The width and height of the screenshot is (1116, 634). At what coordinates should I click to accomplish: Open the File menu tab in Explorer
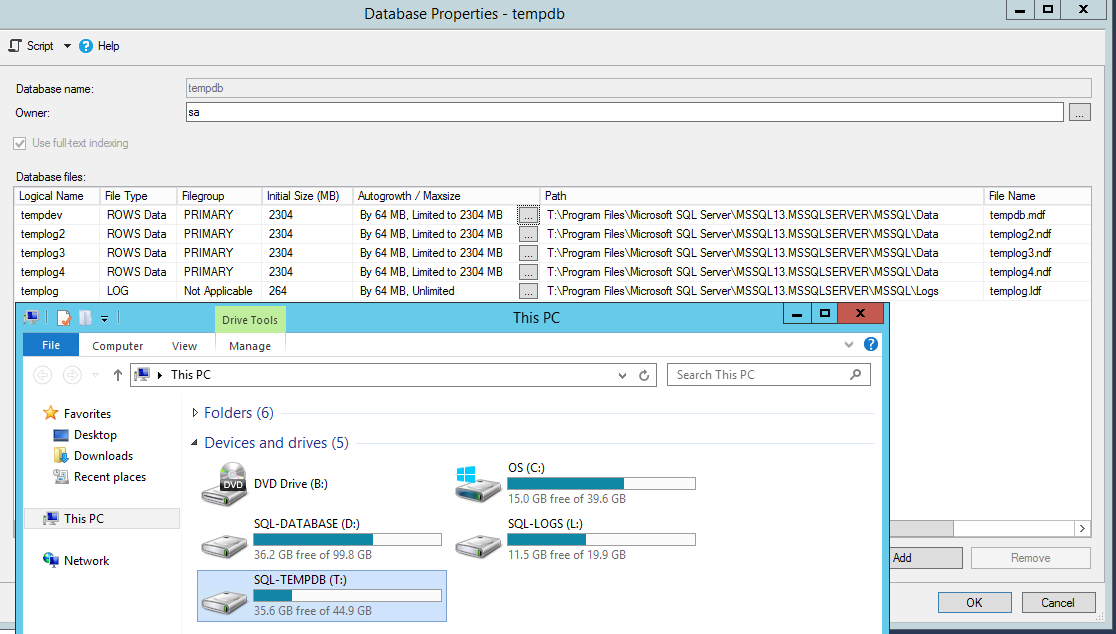point(50,345)
